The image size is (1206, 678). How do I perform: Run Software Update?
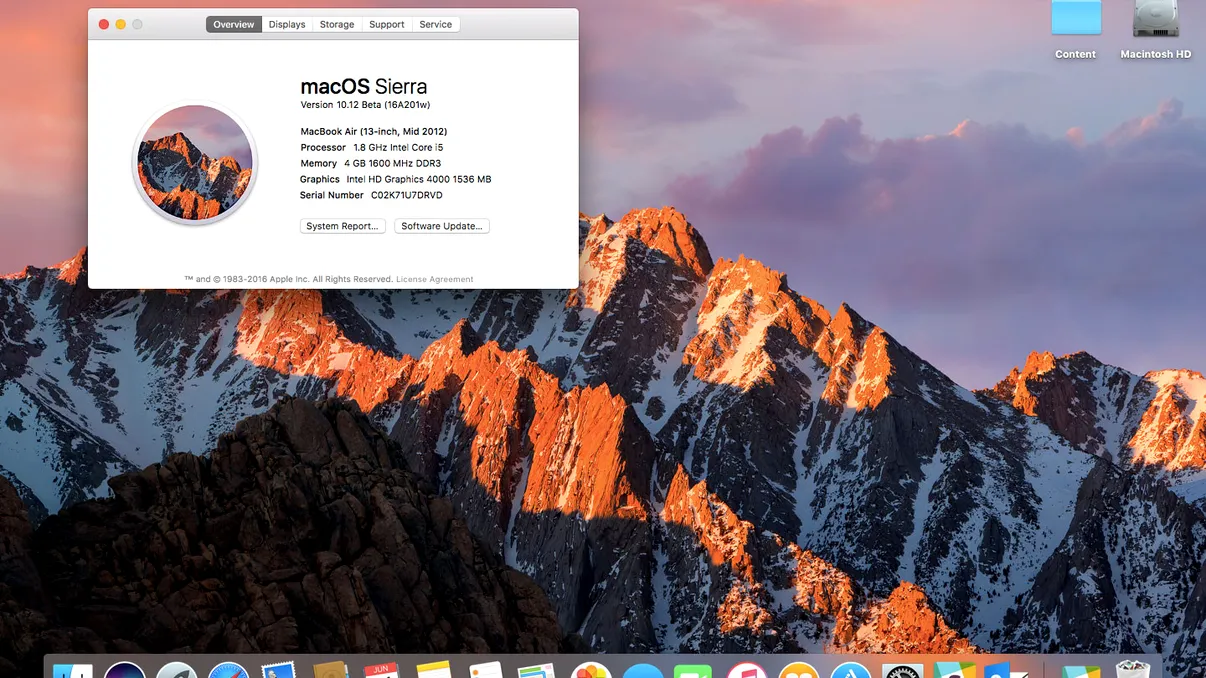click(x=441, y=226)
